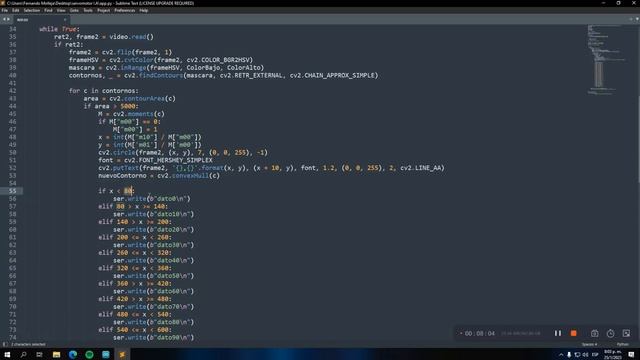The image size is (640, 360).
Task: Click the recorder picture-in-picture icon
Action: tap(626, 333)
